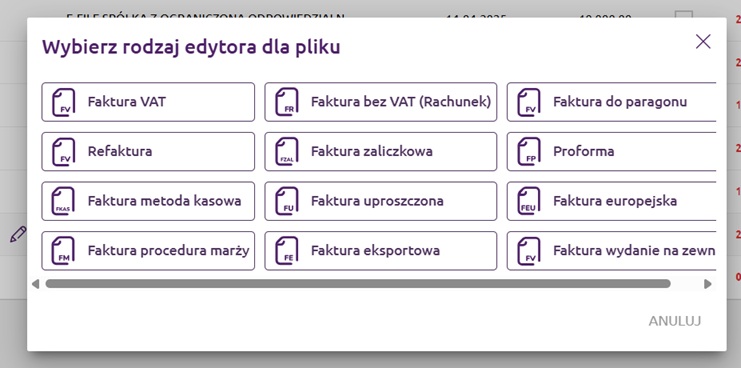Click the pencil edit icon behind dialog
Viewport: 741px width, 369px height.
pyautogui.click(x=18, y=234)
